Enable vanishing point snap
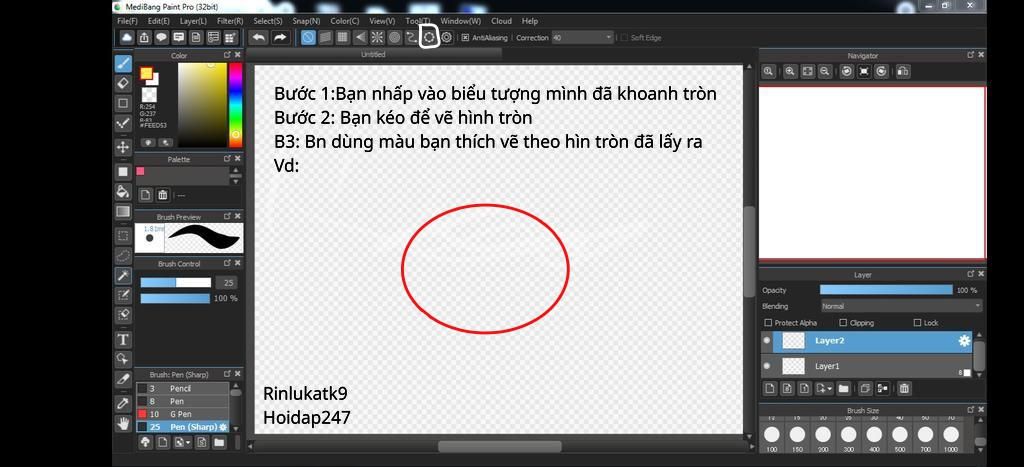 point(360,38)
